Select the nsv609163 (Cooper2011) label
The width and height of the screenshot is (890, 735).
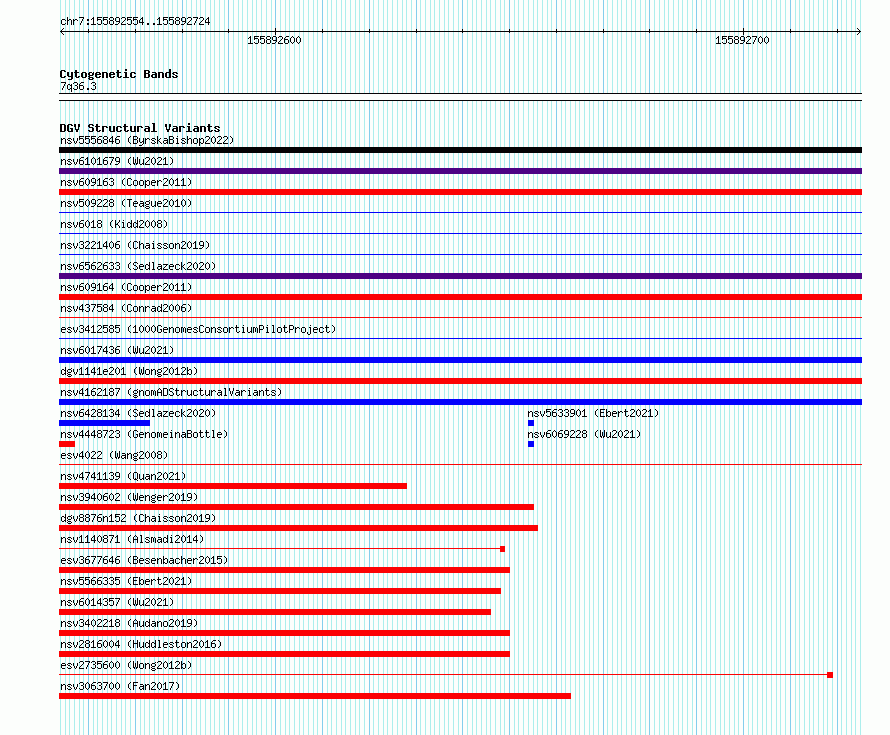[x=126, y=182]
